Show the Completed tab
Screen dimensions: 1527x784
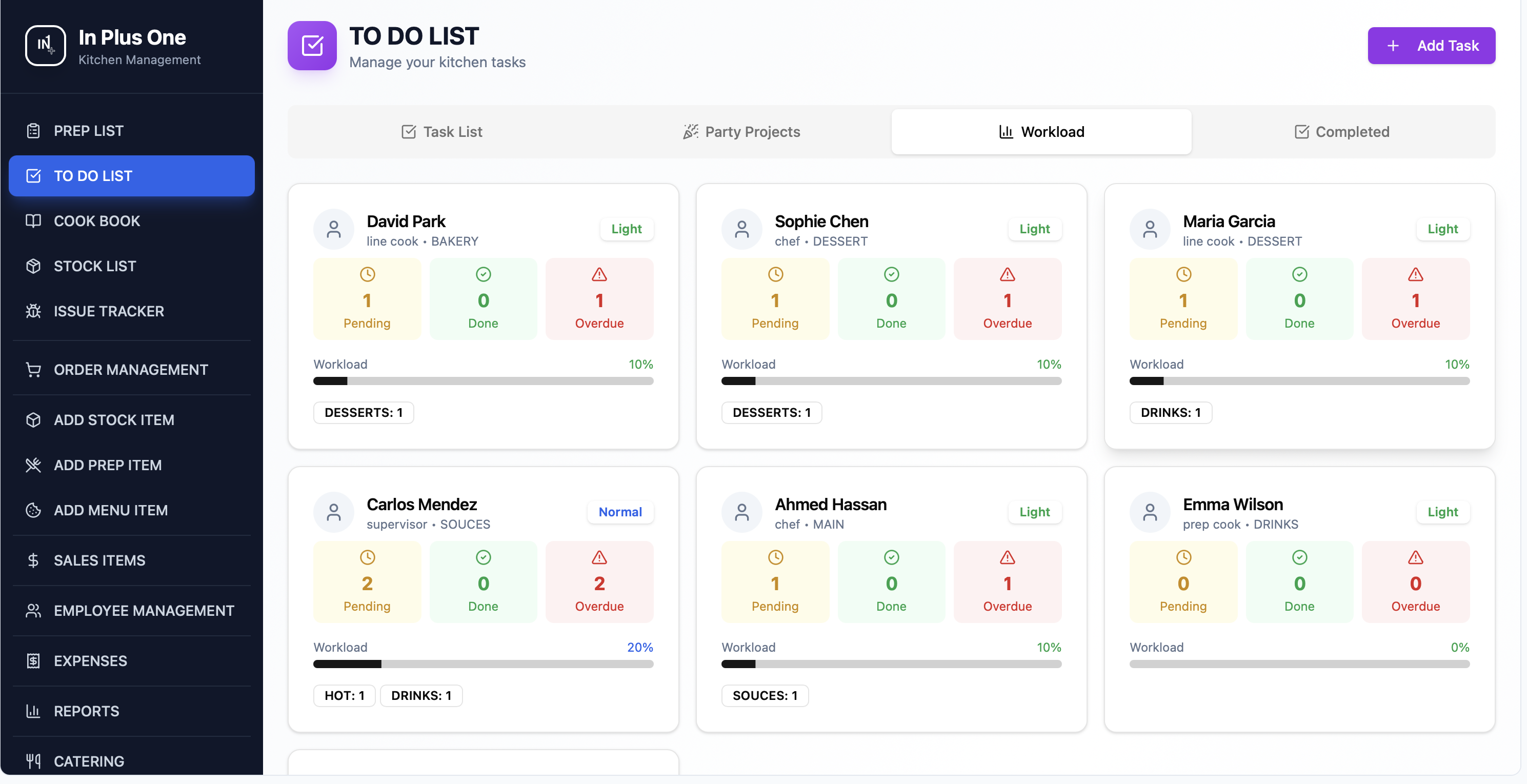pos(1341,132)
